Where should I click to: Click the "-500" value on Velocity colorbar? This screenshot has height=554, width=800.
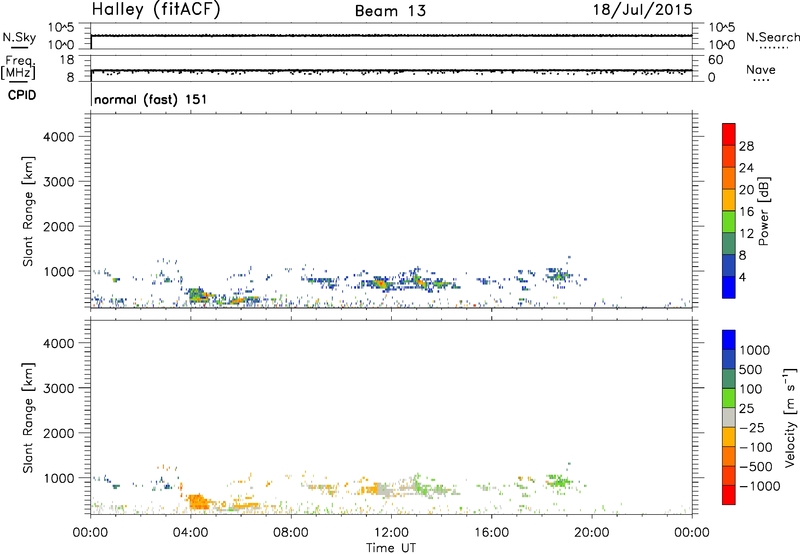click(x=756, y=467)
